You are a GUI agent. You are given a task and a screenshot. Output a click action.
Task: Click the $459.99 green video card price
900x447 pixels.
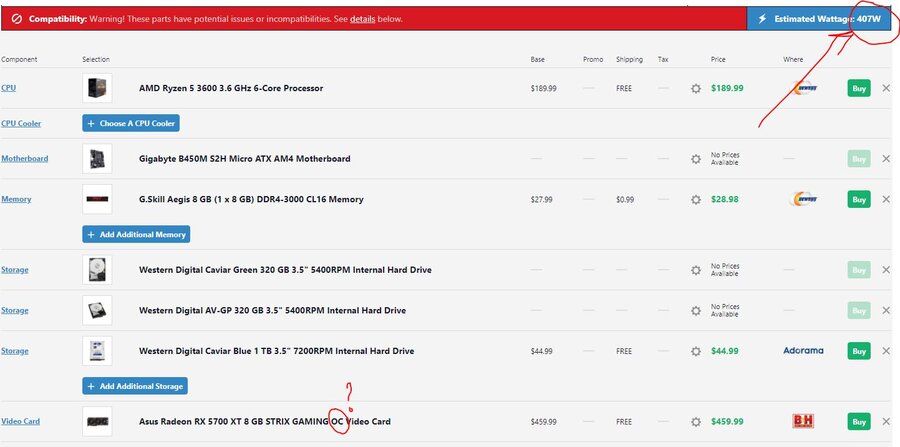pyautogui.click(x=727, y=422)
